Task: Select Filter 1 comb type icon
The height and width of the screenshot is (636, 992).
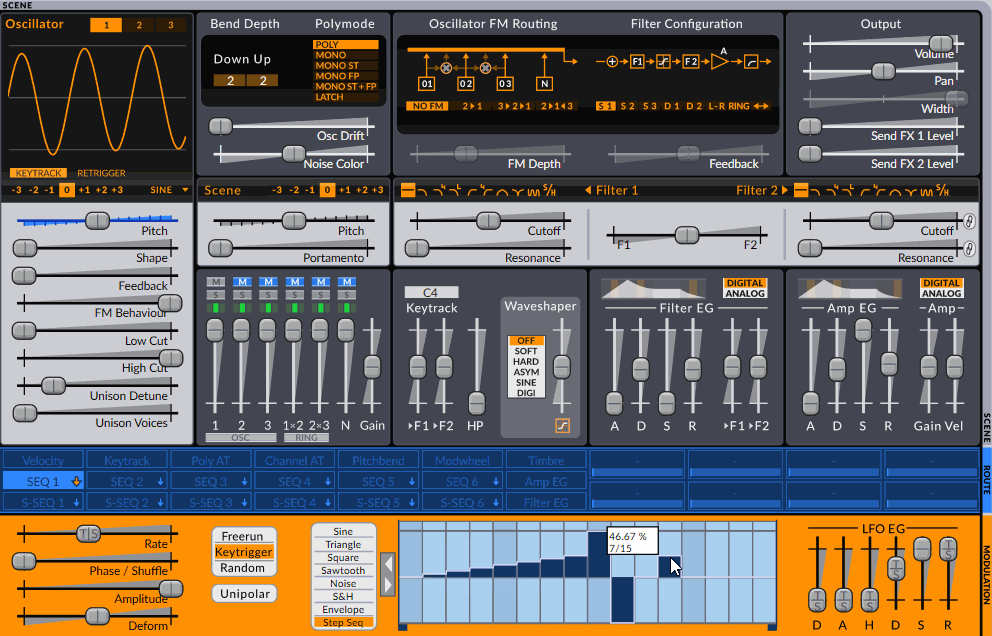Action: pos(534,190)
